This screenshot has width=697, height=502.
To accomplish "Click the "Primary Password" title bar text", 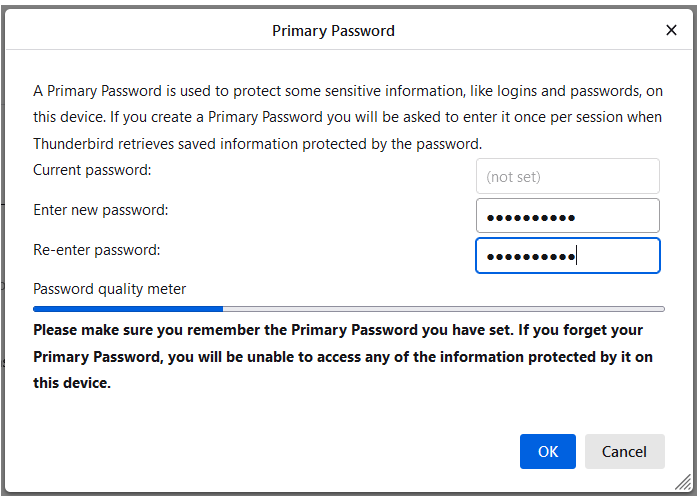I will pyautogui.click(x=333, y=31).
